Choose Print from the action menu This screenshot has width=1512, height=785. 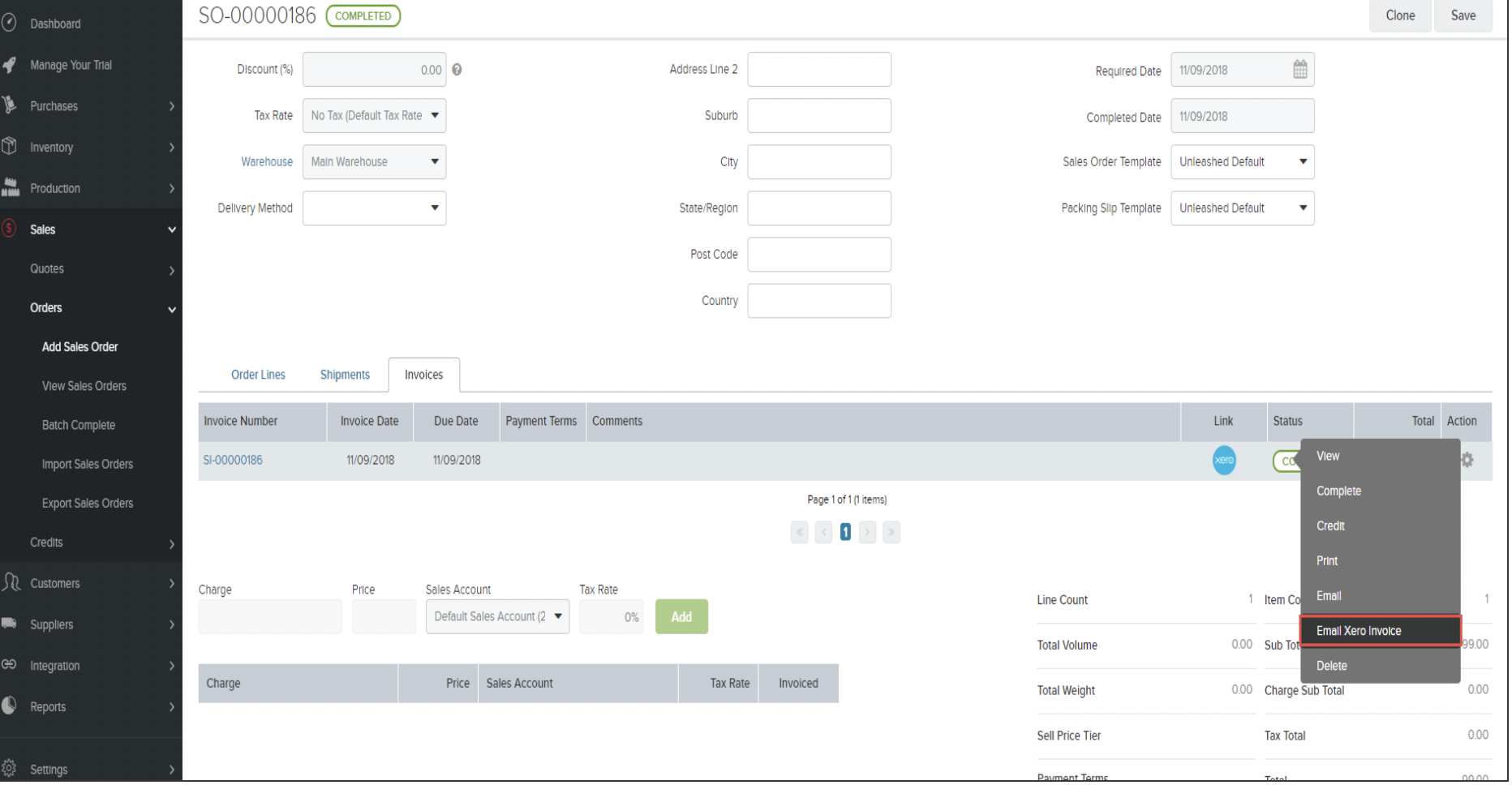coord(1327,560)
